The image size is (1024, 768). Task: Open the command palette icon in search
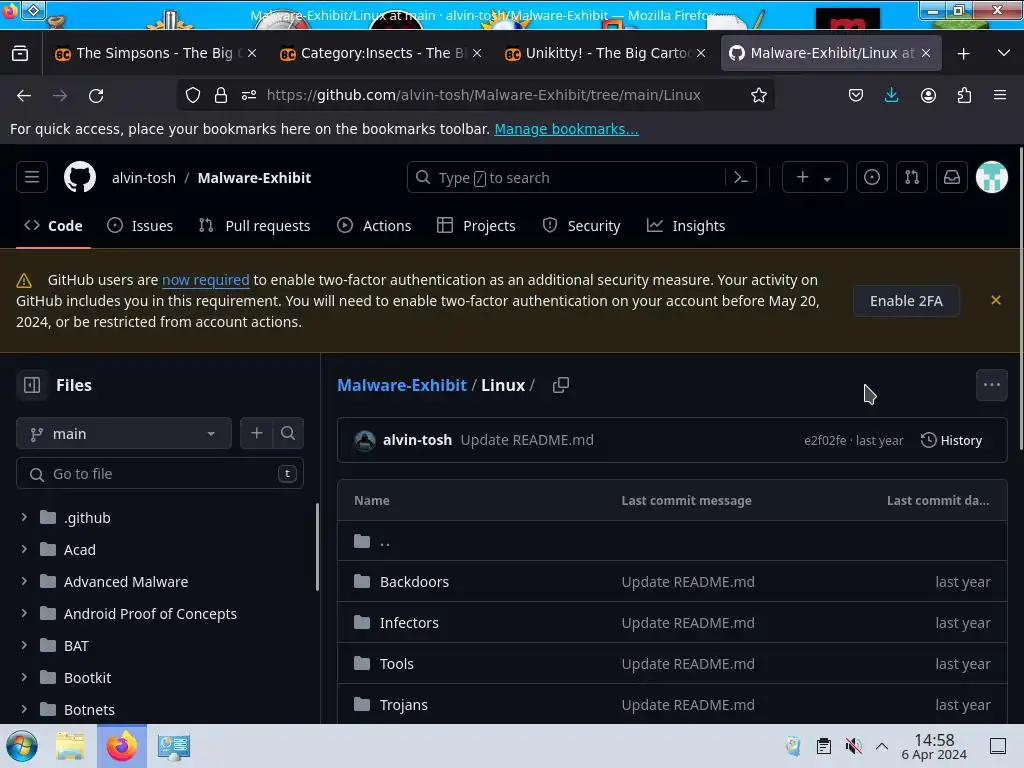(x=741, y=178)
